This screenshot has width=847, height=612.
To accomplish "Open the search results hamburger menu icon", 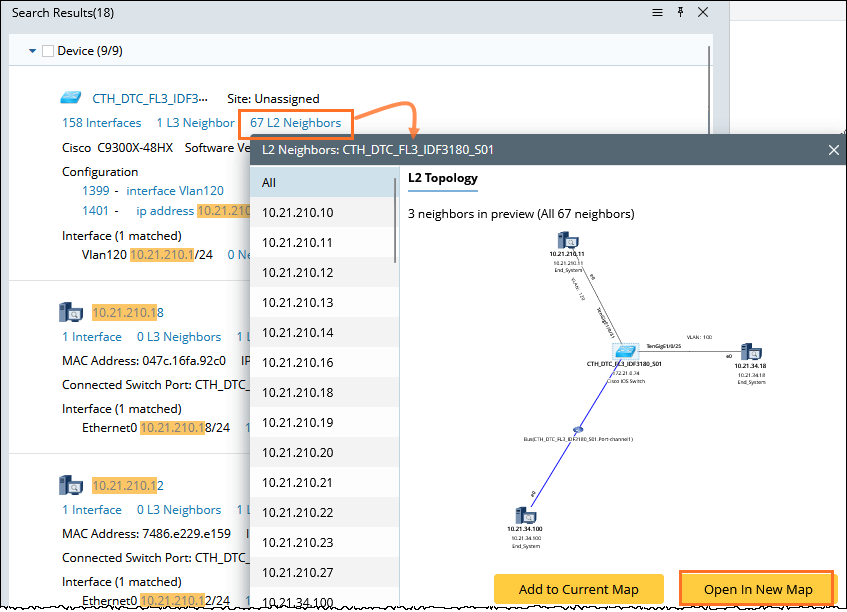I will tap(657, 12).
